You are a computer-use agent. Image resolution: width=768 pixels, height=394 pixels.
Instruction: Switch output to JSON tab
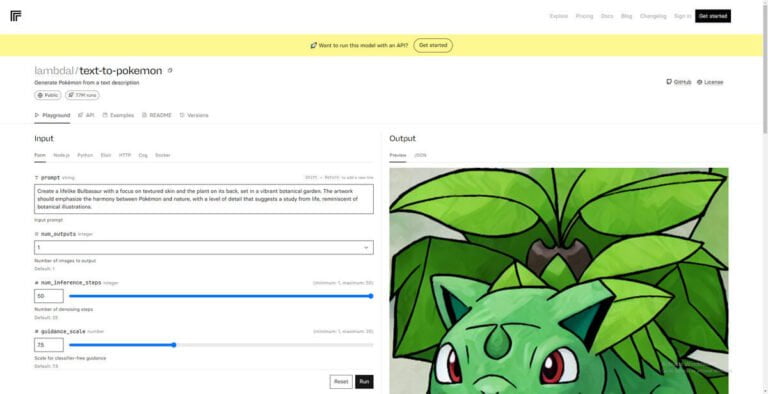click(x=420, y=155)
